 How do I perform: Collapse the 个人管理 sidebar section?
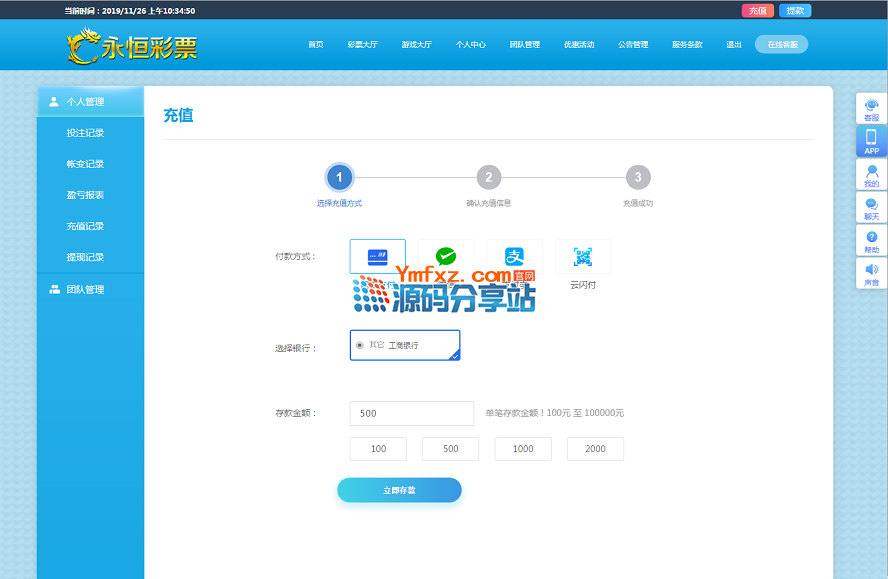point(90,102)
